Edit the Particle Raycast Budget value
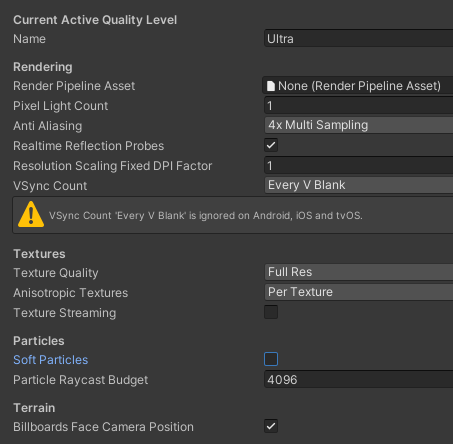This screenshot has height=444, width=453. pyautogui.click(x=359, y=379)
